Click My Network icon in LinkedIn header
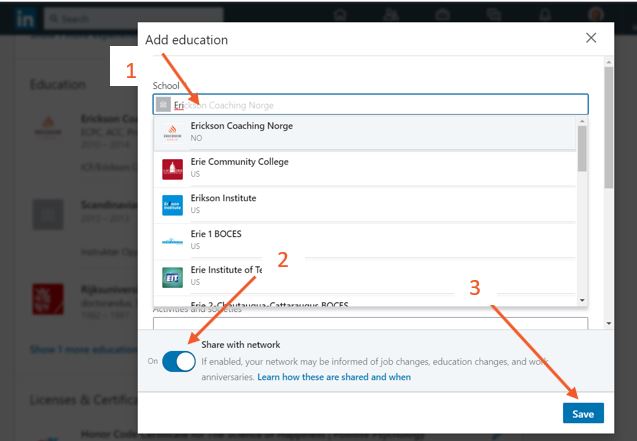637x441 pixels. click(x=391, y=15)
